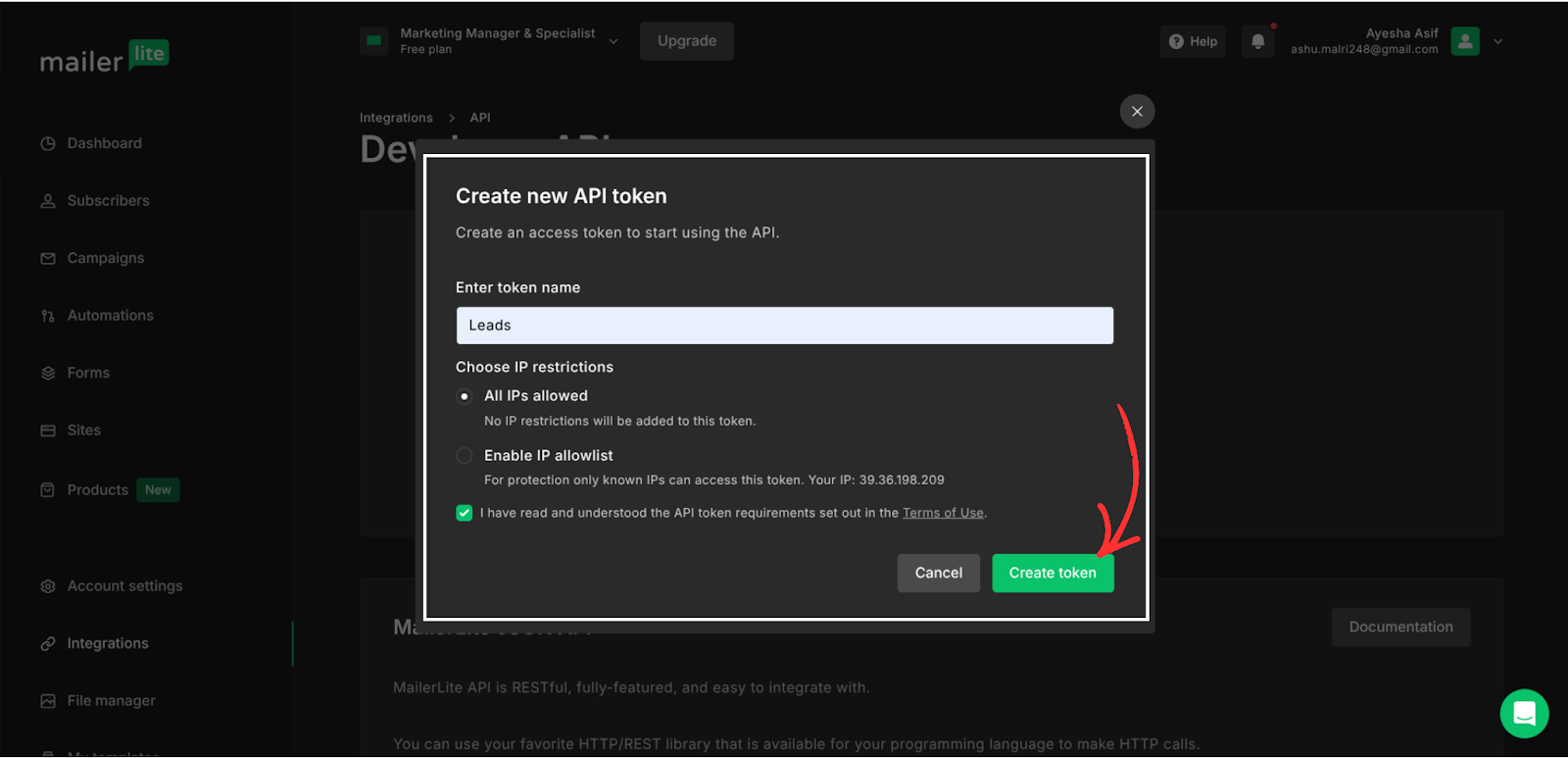This screenshot has width=1568, height=758.
Task: Open Automations in the sidebar
Action: 110,316
